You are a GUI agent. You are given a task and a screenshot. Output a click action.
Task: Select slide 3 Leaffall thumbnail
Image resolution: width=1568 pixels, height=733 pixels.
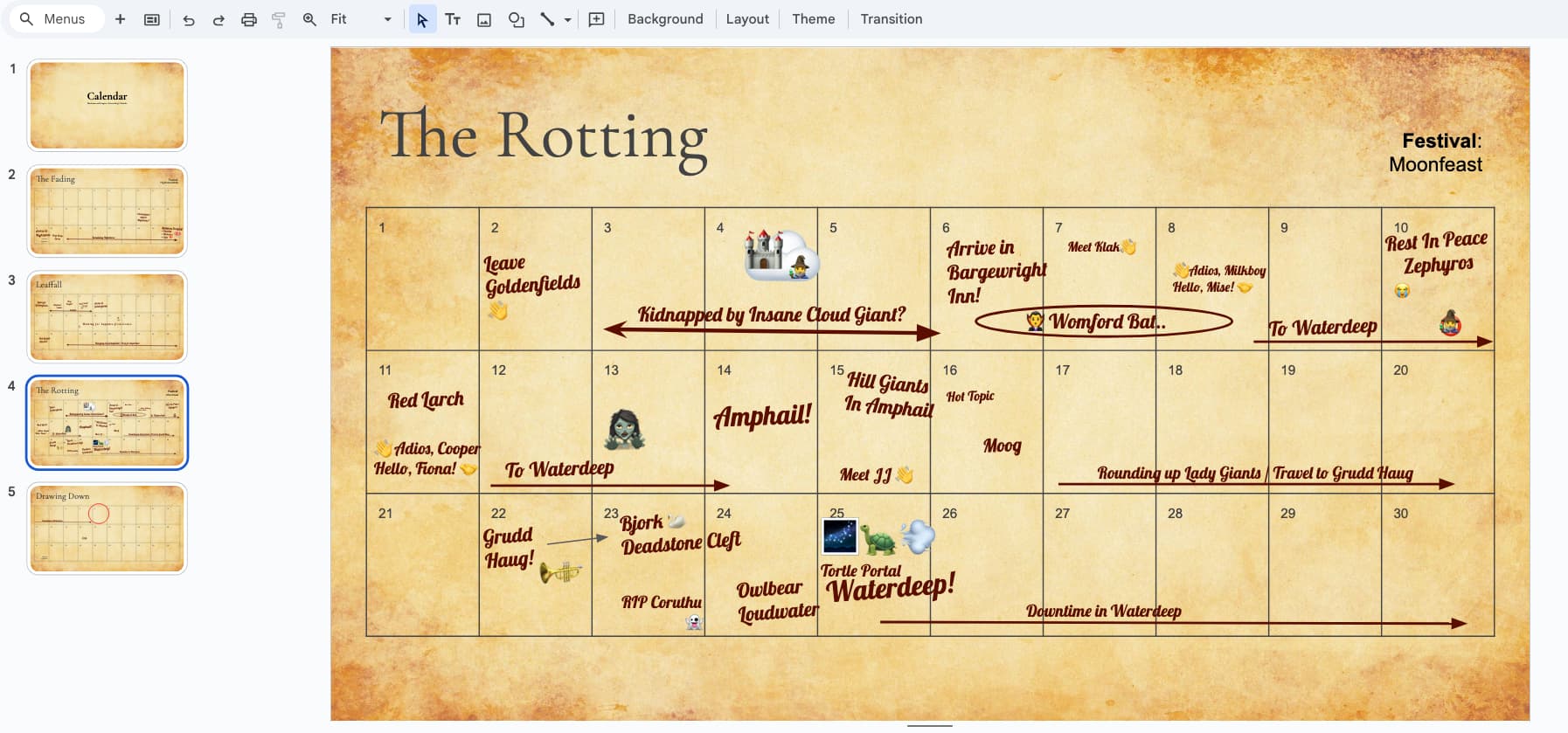(107, 316)
